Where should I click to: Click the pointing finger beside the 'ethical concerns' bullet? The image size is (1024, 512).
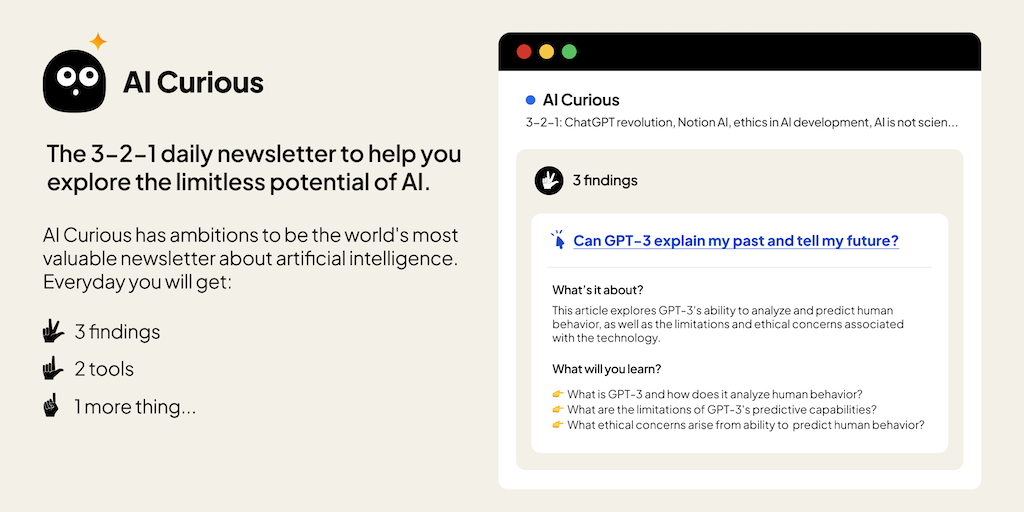point(558,424)
